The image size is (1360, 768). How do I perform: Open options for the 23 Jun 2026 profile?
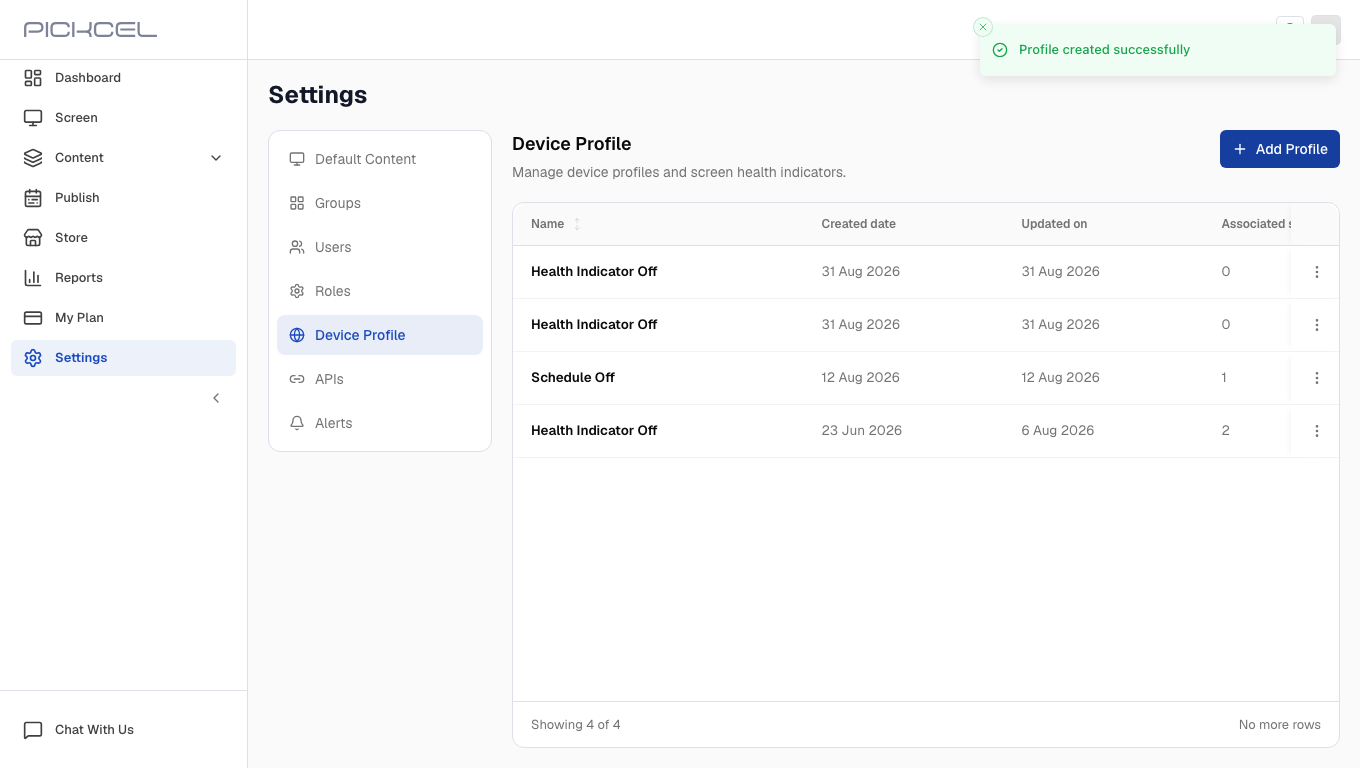click(x=1317, y=431)
